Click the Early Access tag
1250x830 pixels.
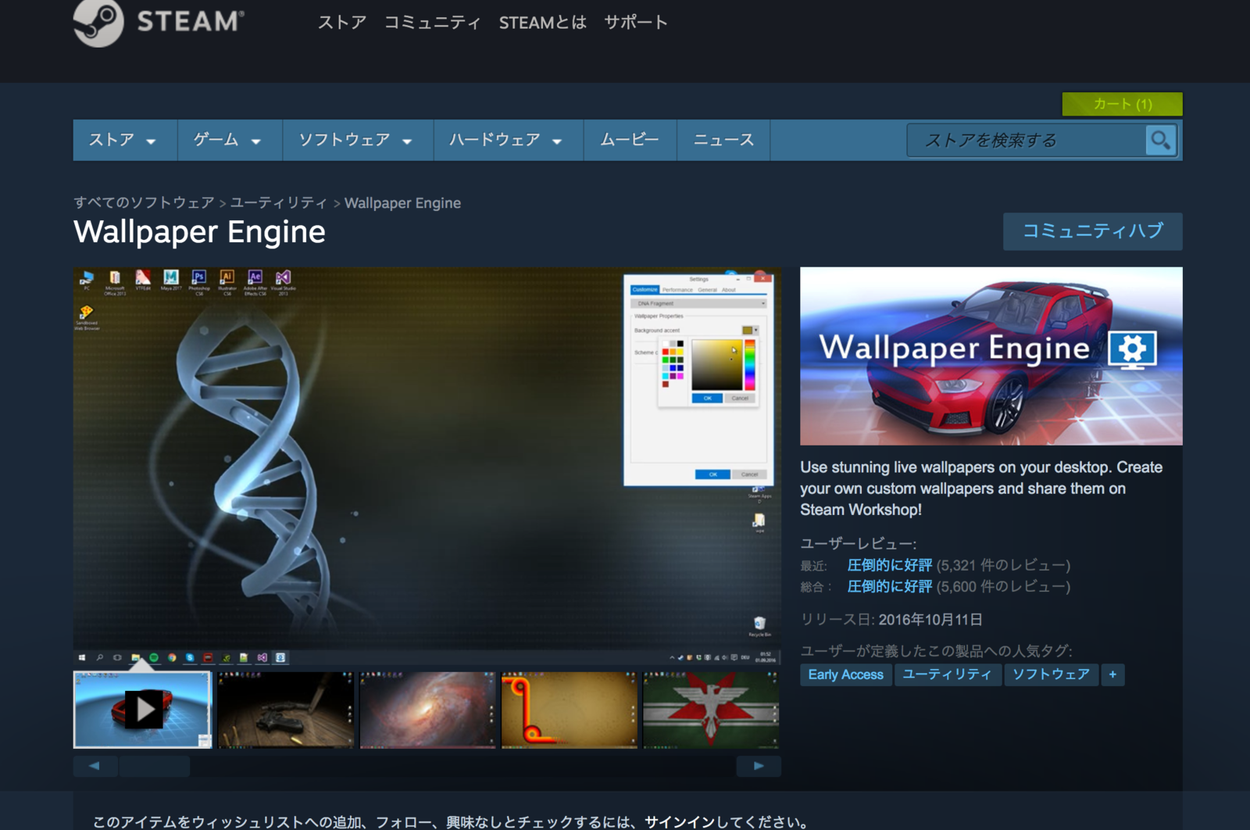pos(845,675)
